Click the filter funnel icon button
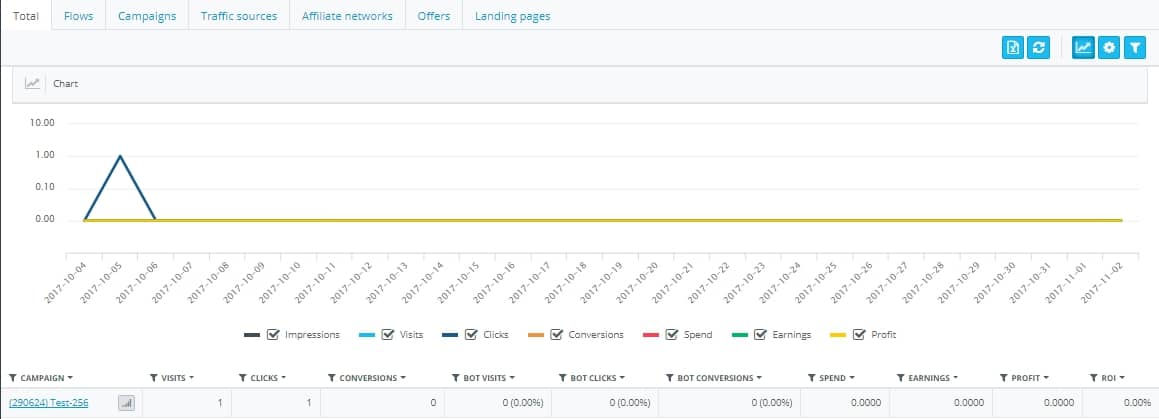 (x=1135, y=47)
